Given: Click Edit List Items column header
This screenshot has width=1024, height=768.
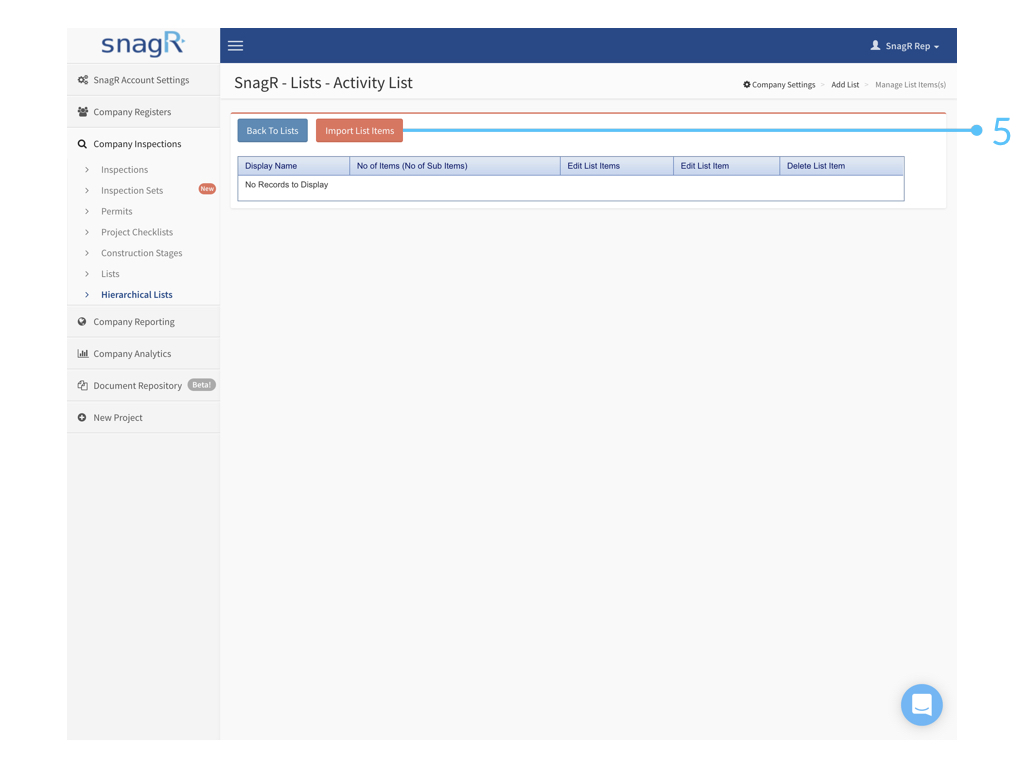Looking at the screenshot, I should (x=616, y=166).
